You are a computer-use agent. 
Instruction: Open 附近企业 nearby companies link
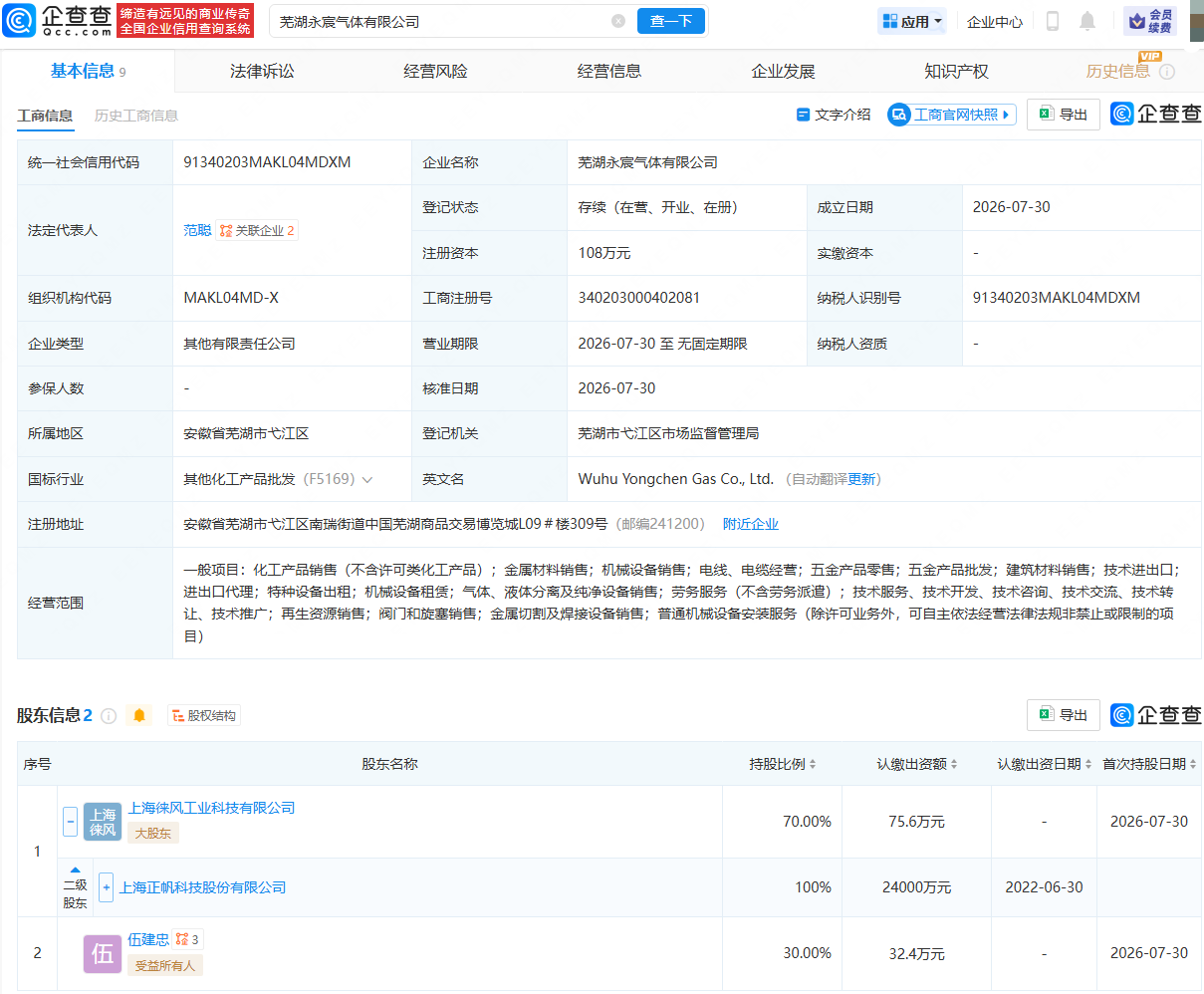[751, 524]
